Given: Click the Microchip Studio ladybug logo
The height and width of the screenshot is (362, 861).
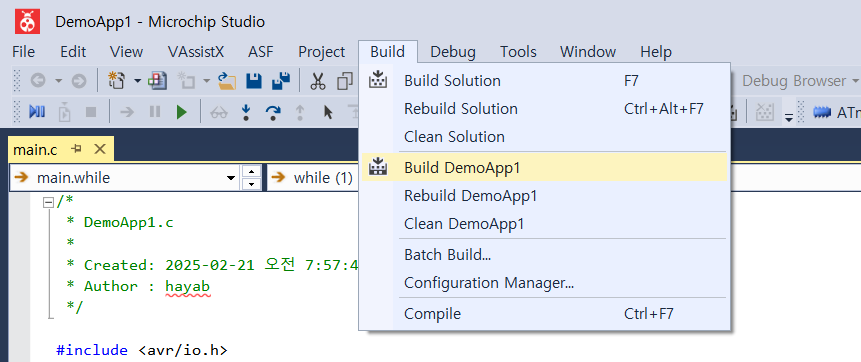Looking at the screenshot, I should click(27, 21).
